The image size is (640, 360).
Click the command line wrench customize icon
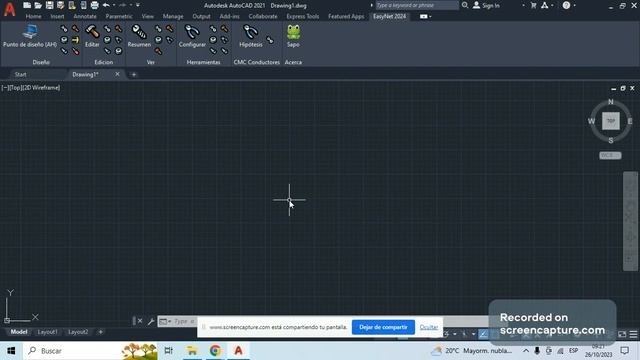click(x=151, y=321)
